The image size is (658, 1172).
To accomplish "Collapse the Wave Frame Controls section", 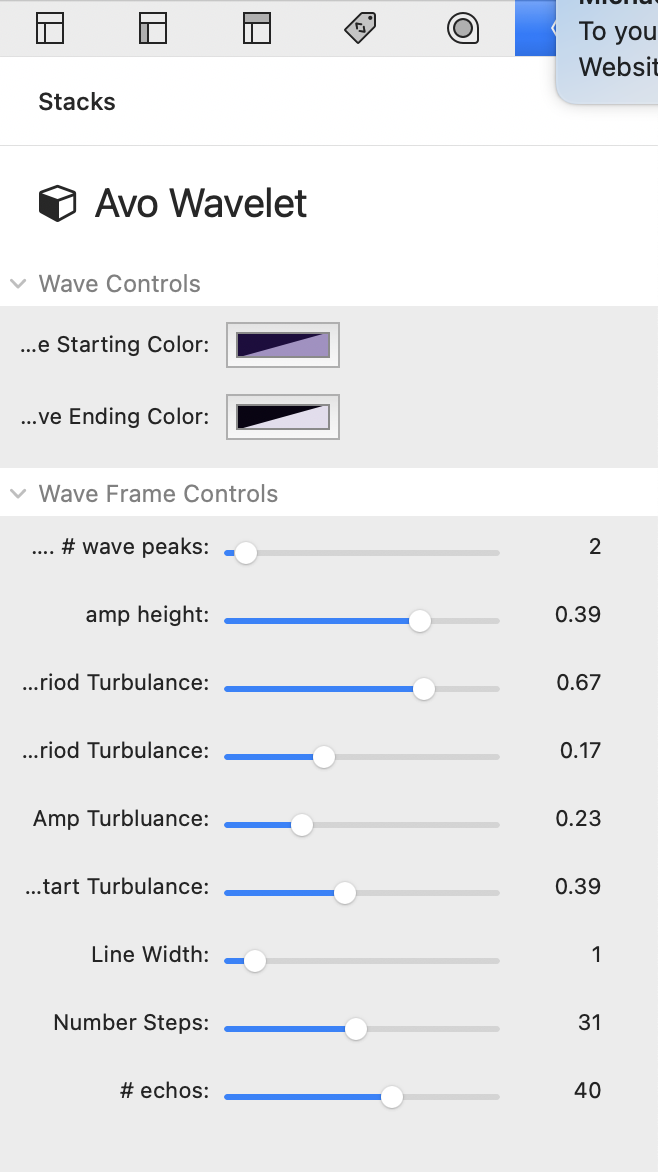I will click(17, 493).
